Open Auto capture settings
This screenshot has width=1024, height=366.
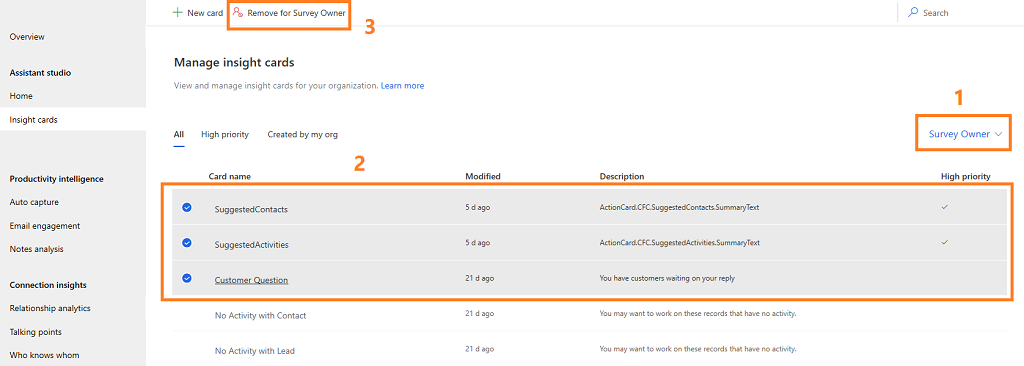(x=34, y=203)
